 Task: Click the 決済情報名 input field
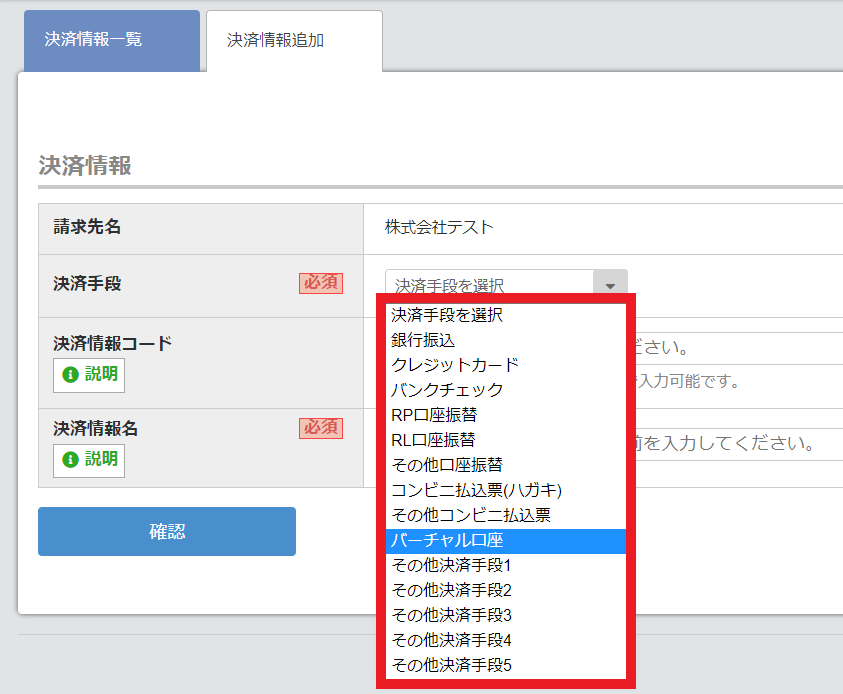(735, 443)
